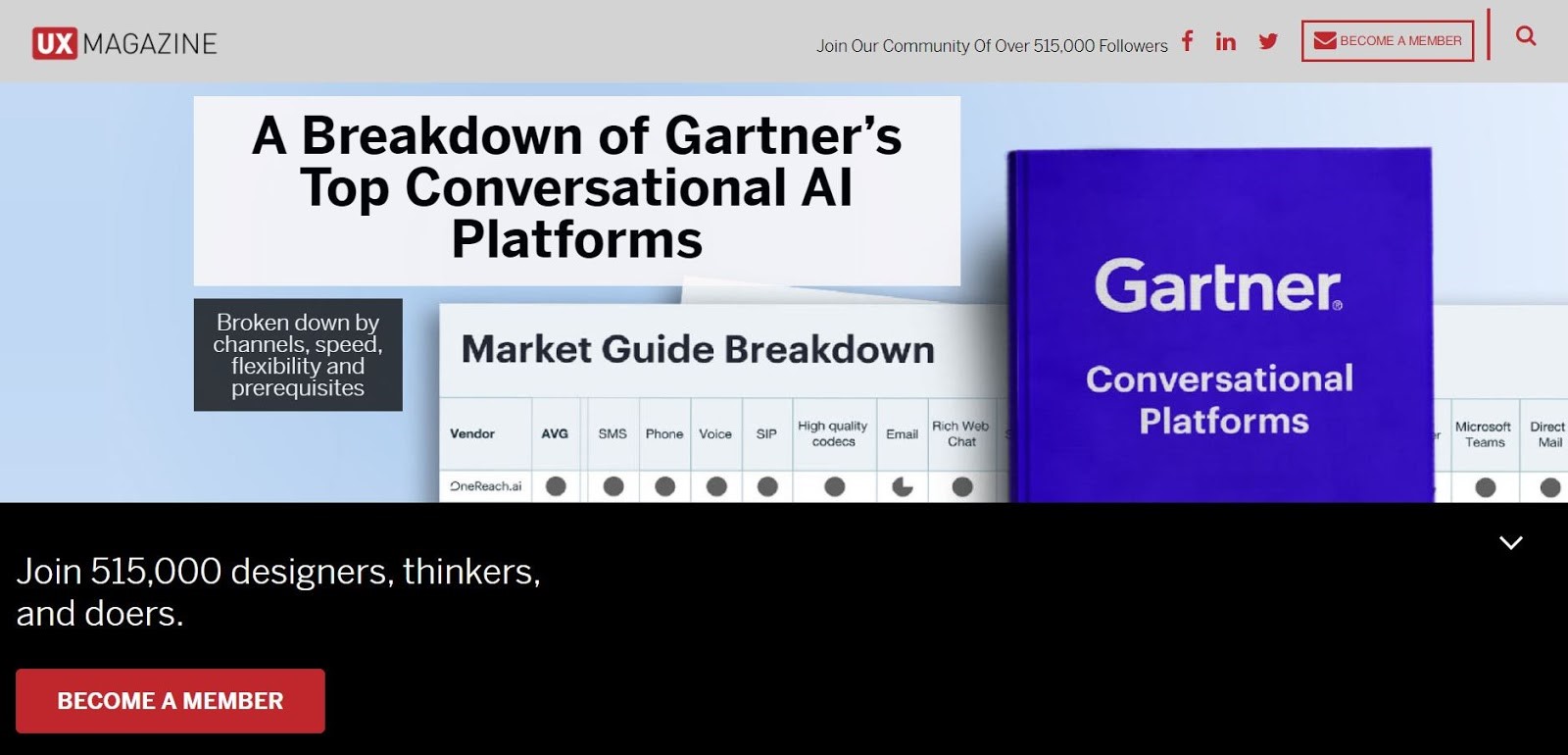Viewport: 1568px width, 755px height.
Task: Click the OneReach.ai SIP rating dot
Action: (x=767, y=486)
